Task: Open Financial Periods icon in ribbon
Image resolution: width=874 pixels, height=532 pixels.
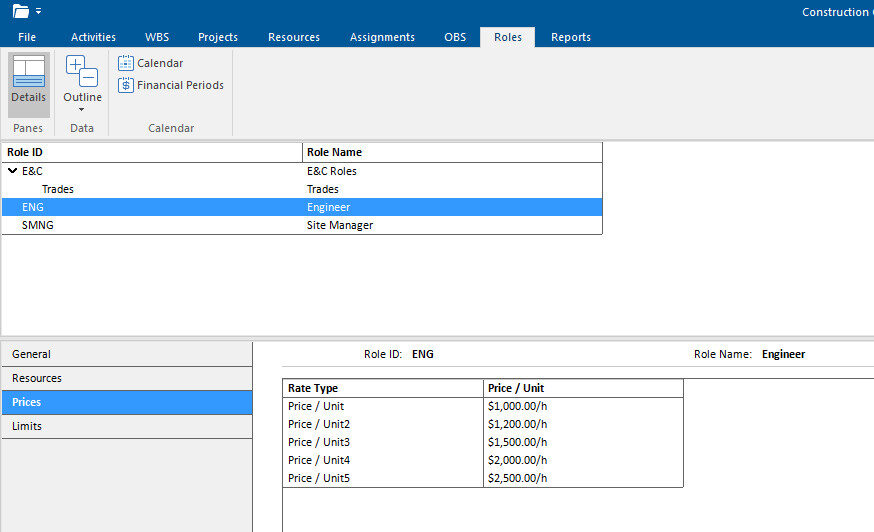Action: pos(126,85)
